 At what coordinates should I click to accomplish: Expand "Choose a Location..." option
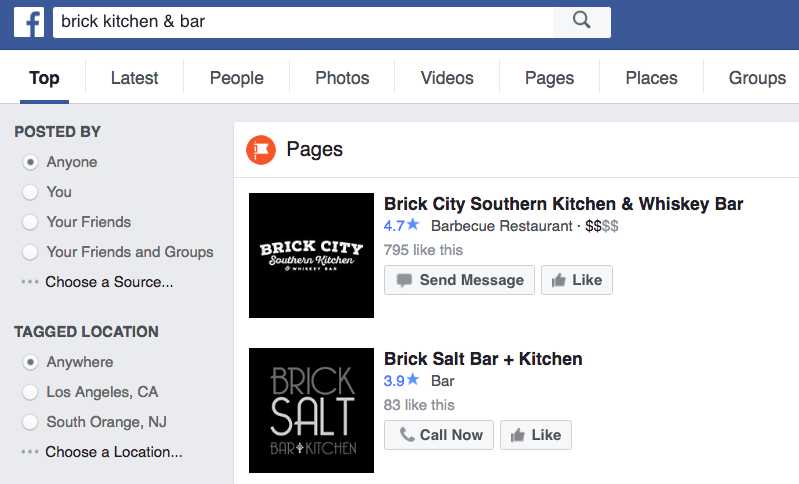[x=113, y=452]
